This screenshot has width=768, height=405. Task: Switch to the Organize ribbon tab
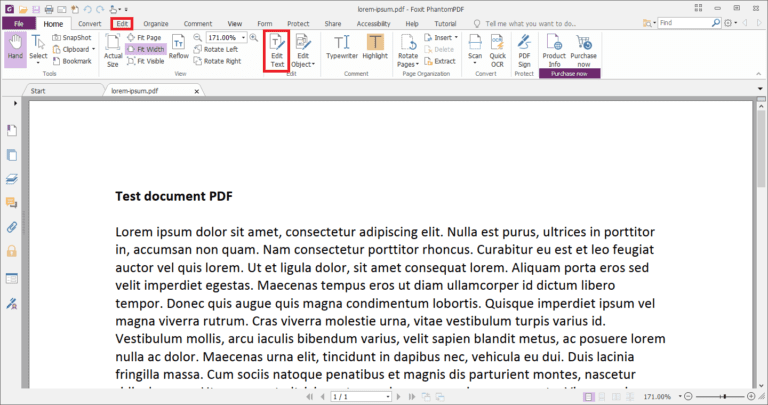(x=156, y=24)
